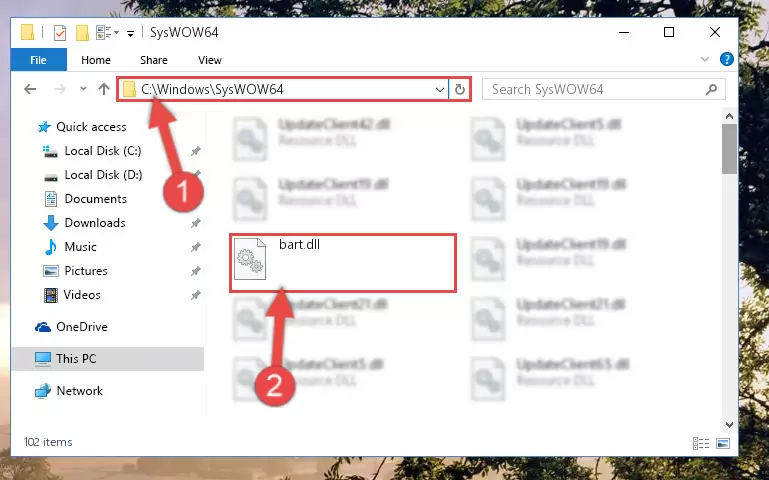The image size is (769, 480).
Task: Click the search magnifier icon
Action: (x=712, y=89)
